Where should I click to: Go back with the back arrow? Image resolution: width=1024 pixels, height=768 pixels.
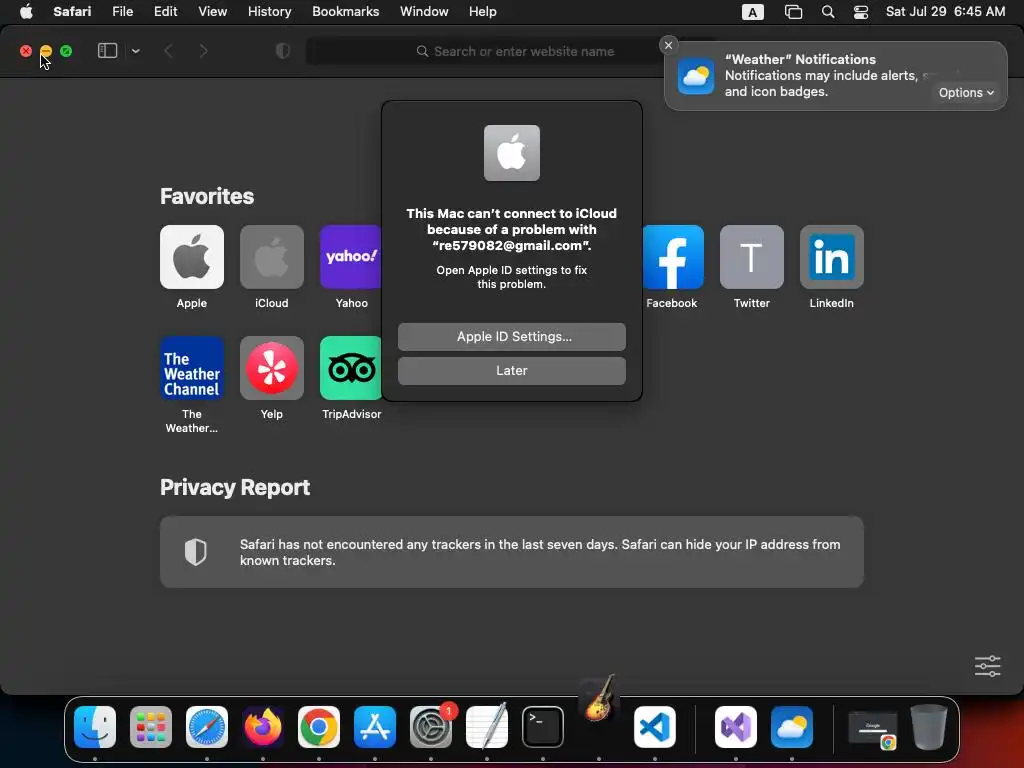pyautogui.click(x=168, y=51)
